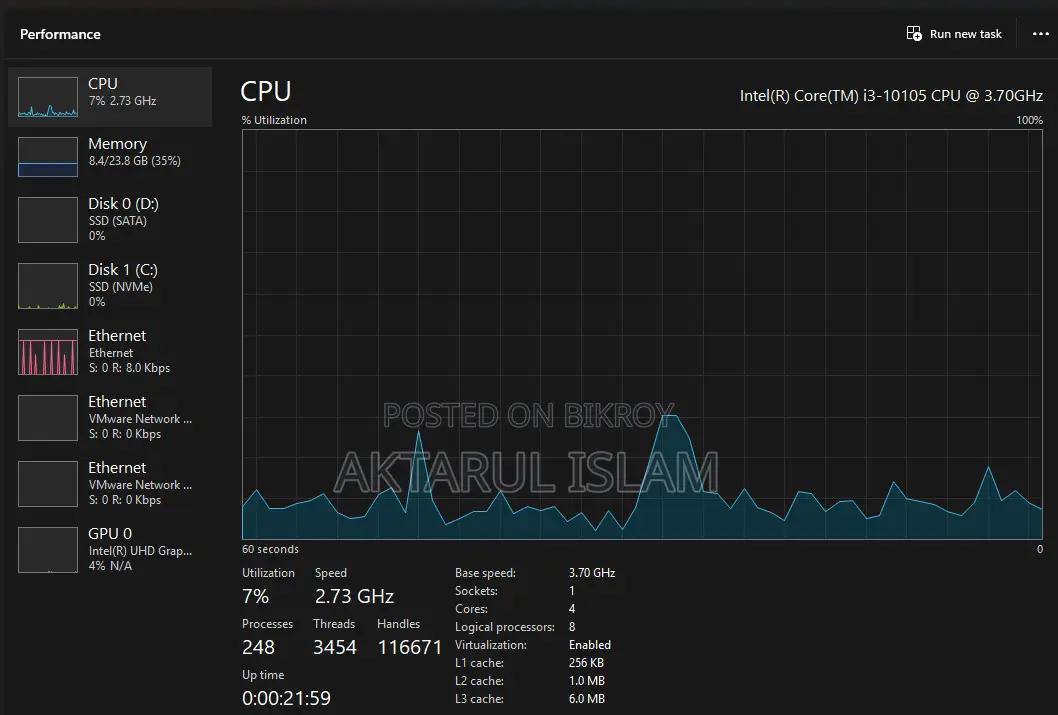Click the Intel Core i3-10105 CPU model name
The width and height of the screenshot is (1058, 715).
click(891, 96)
